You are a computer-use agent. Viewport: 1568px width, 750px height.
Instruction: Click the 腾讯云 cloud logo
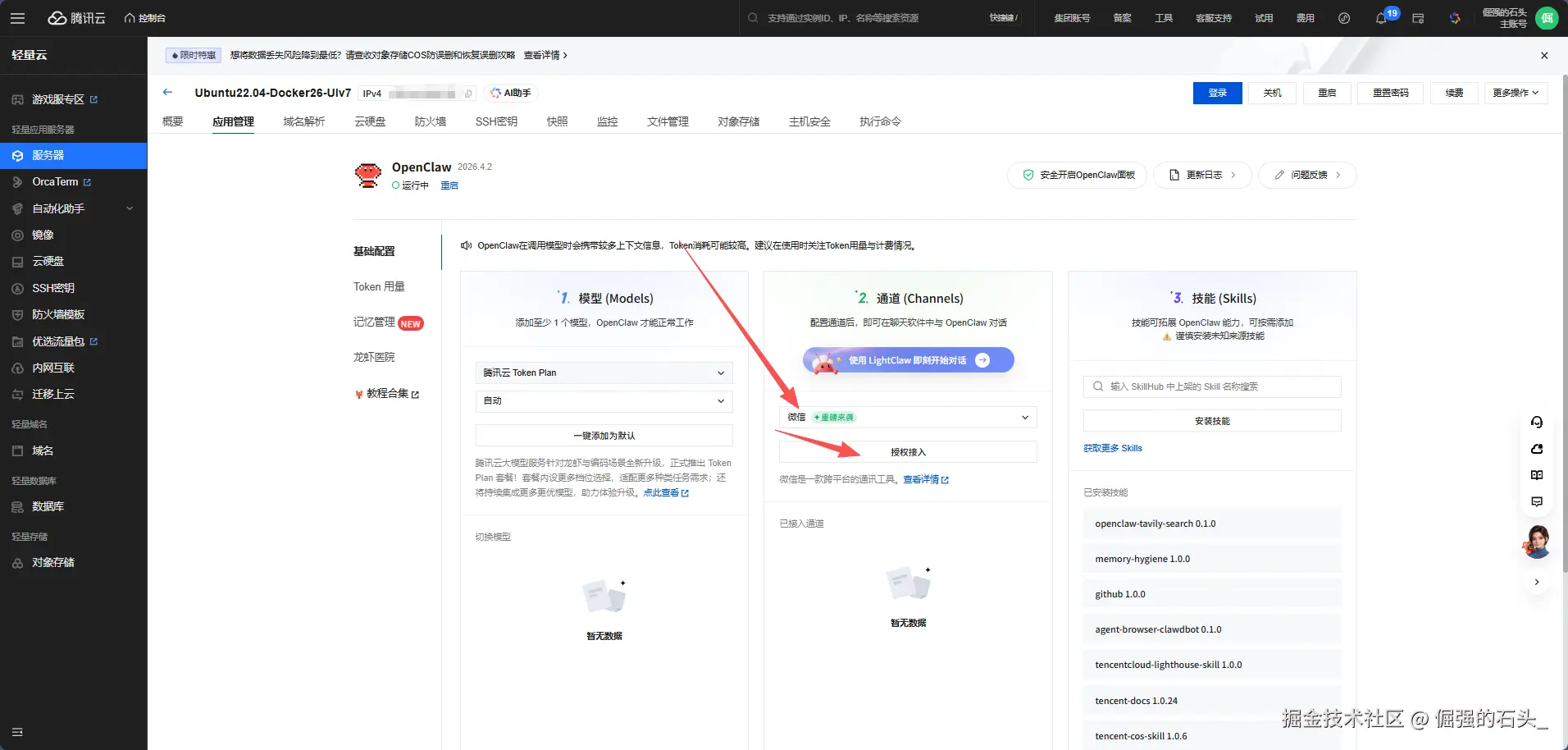click(77, 18)
